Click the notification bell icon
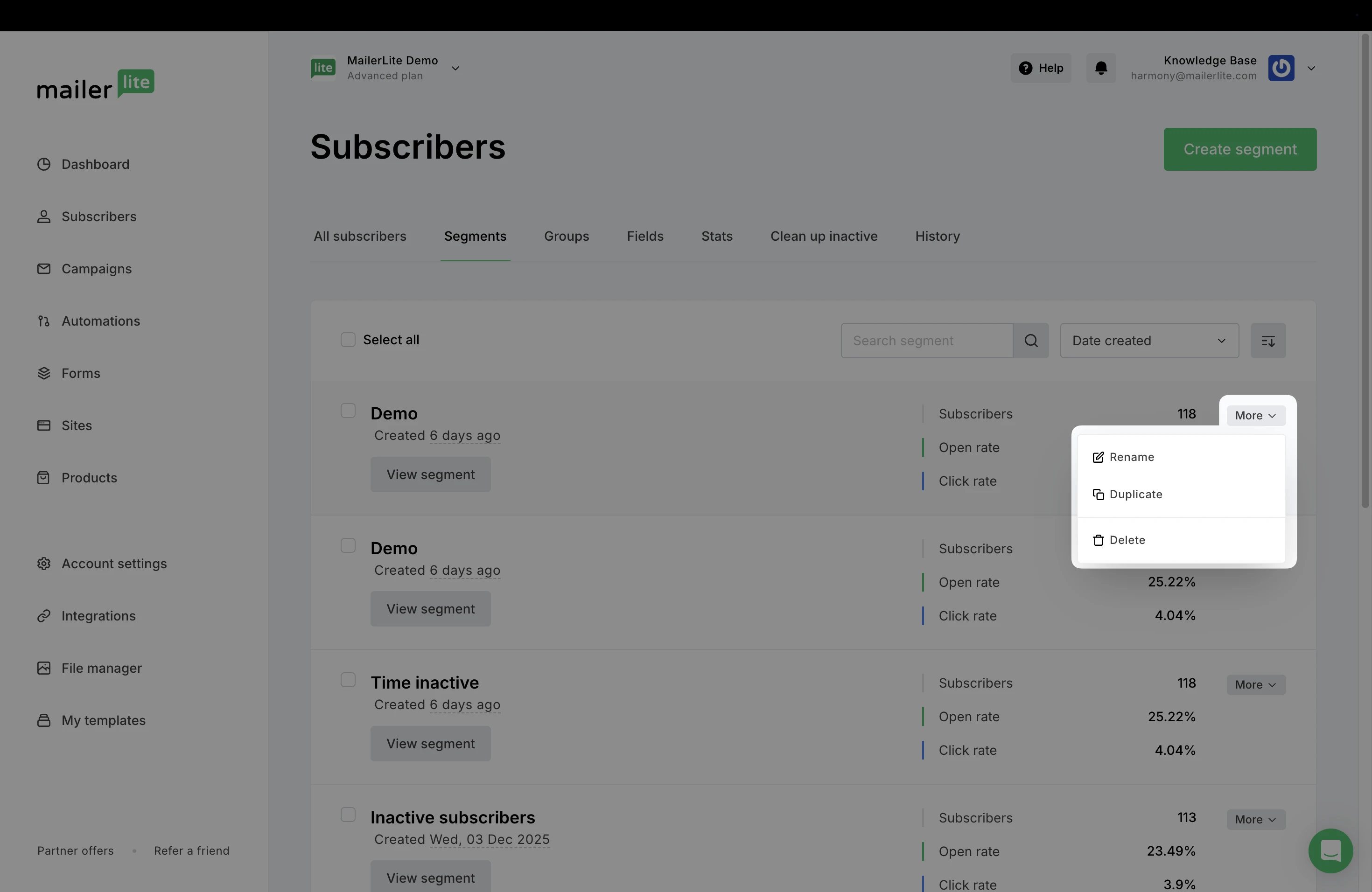This screenshot has width=1372, height=892. (x=1101, y=68)
